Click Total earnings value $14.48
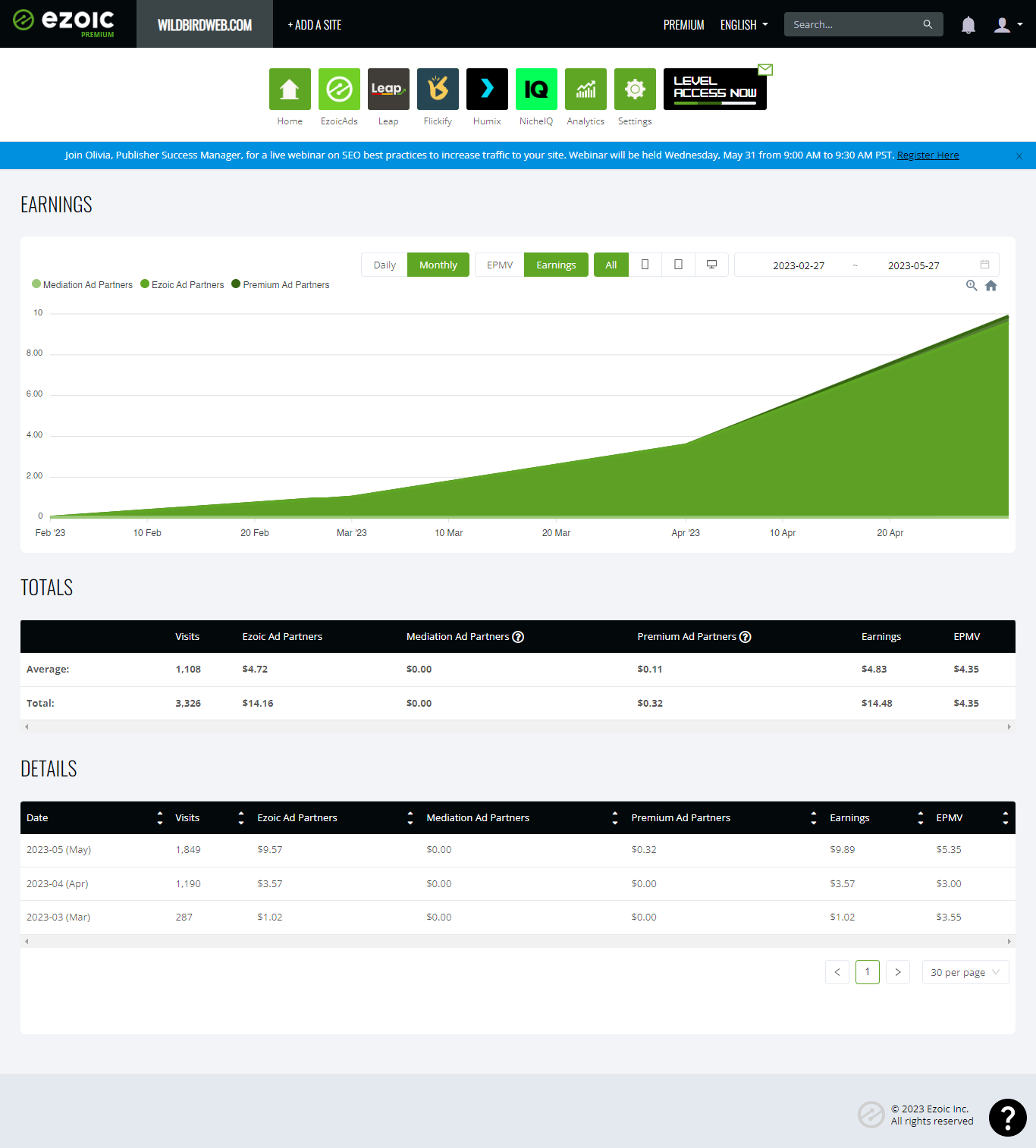This screenshot has width=1036, height=1148. (x=877, y=703)
